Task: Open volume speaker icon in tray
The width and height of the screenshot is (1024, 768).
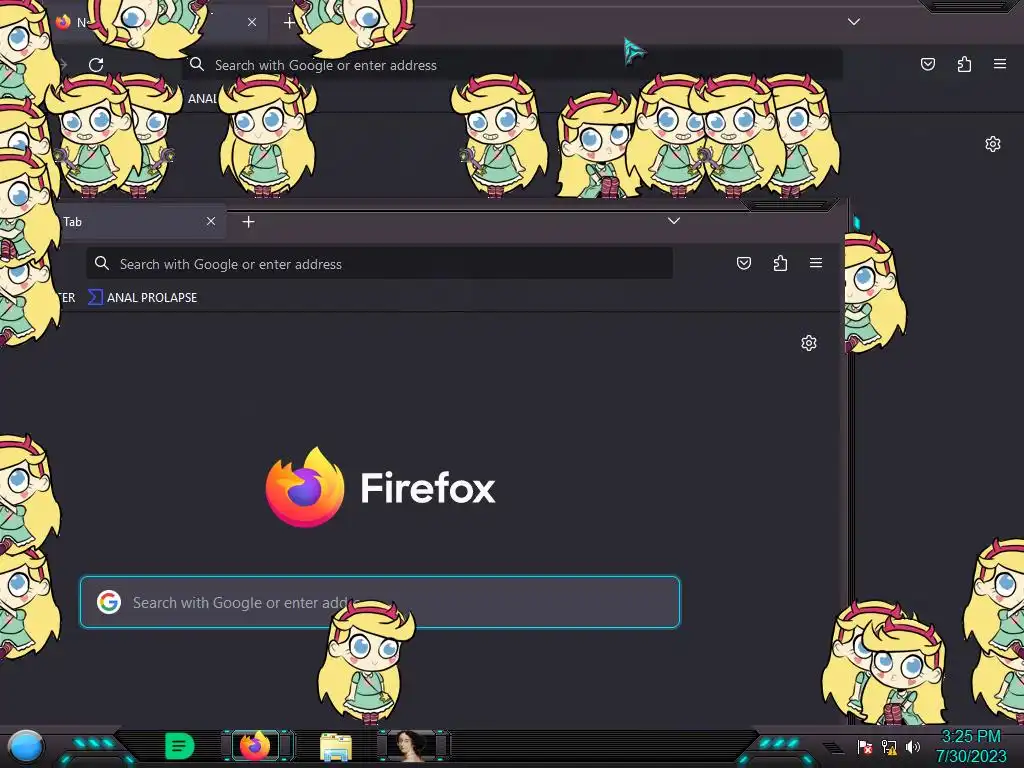Action: [x=913, y=747]
